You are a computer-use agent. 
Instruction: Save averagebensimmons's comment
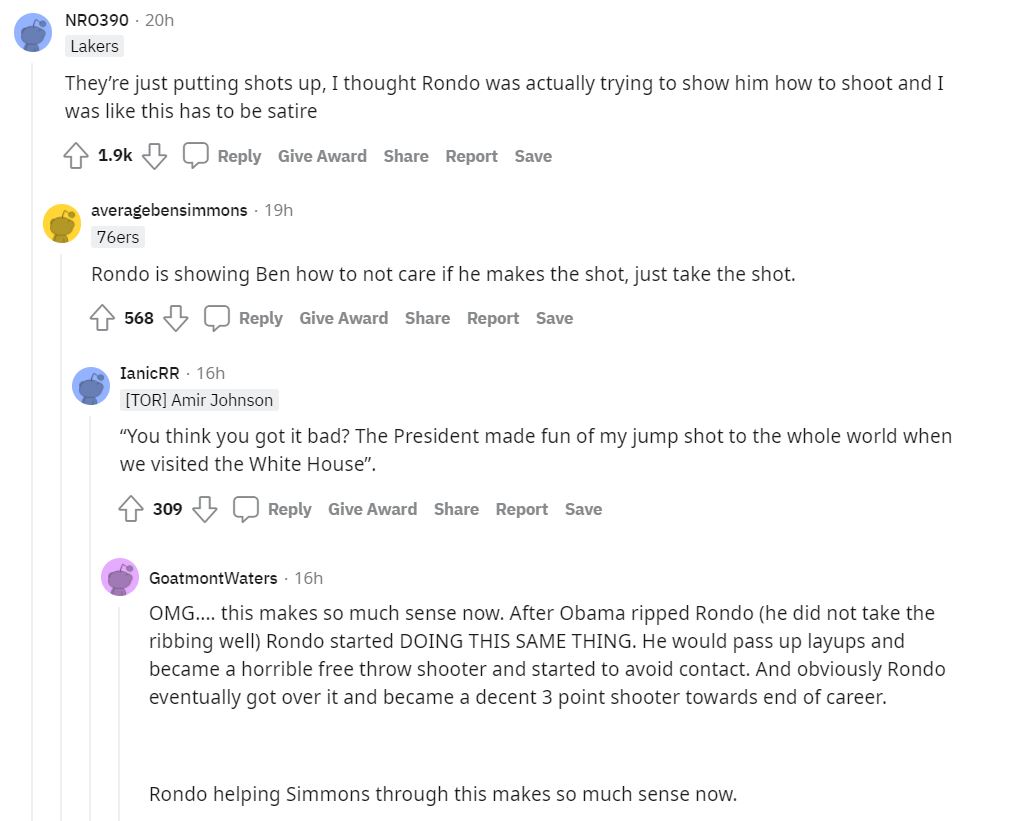coord(554,318)
